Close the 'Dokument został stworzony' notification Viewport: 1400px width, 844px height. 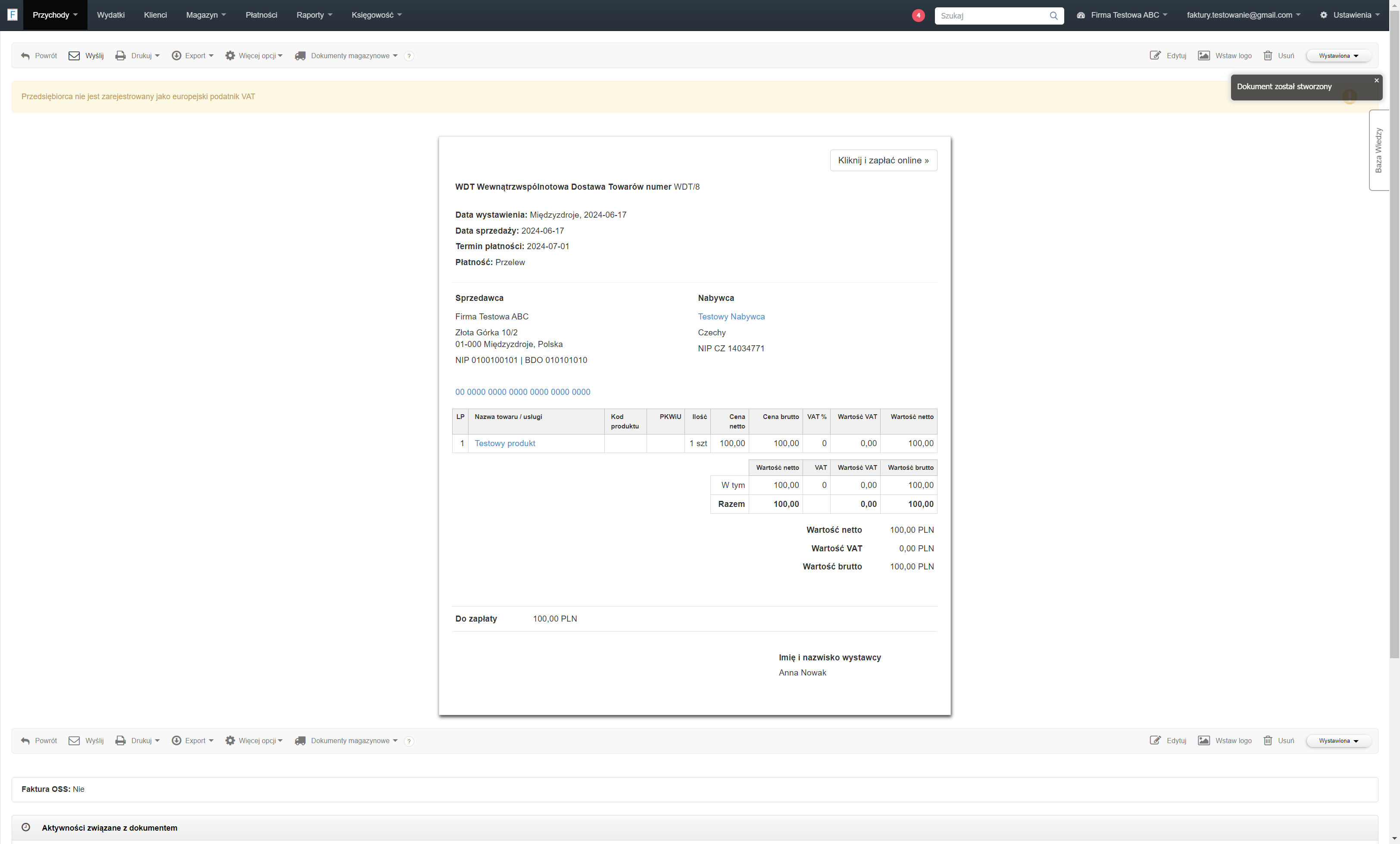(1377, 81)
